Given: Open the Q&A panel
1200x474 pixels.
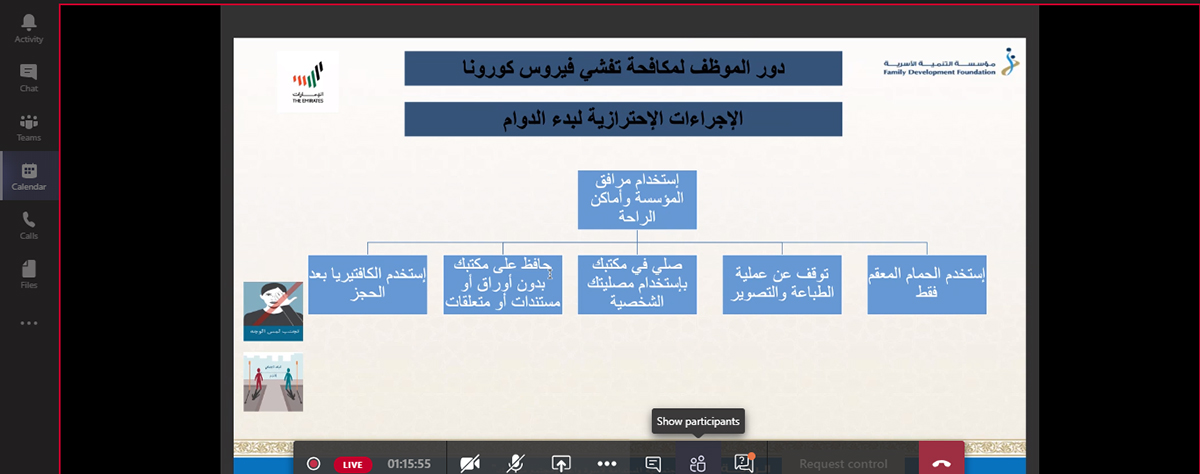Looking at the screenshot, I should click(x=744, y=462).
